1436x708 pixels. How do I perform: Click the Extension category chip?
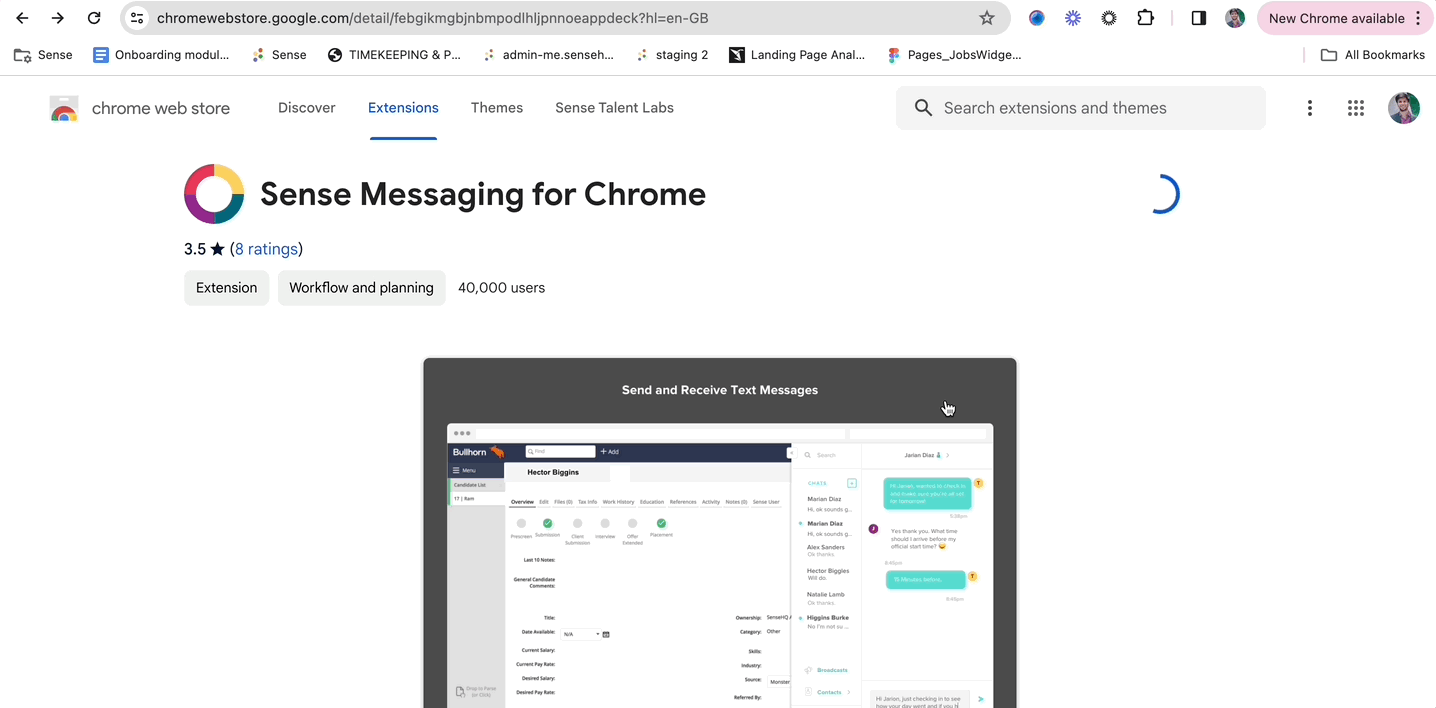click(x=226, y=288)
